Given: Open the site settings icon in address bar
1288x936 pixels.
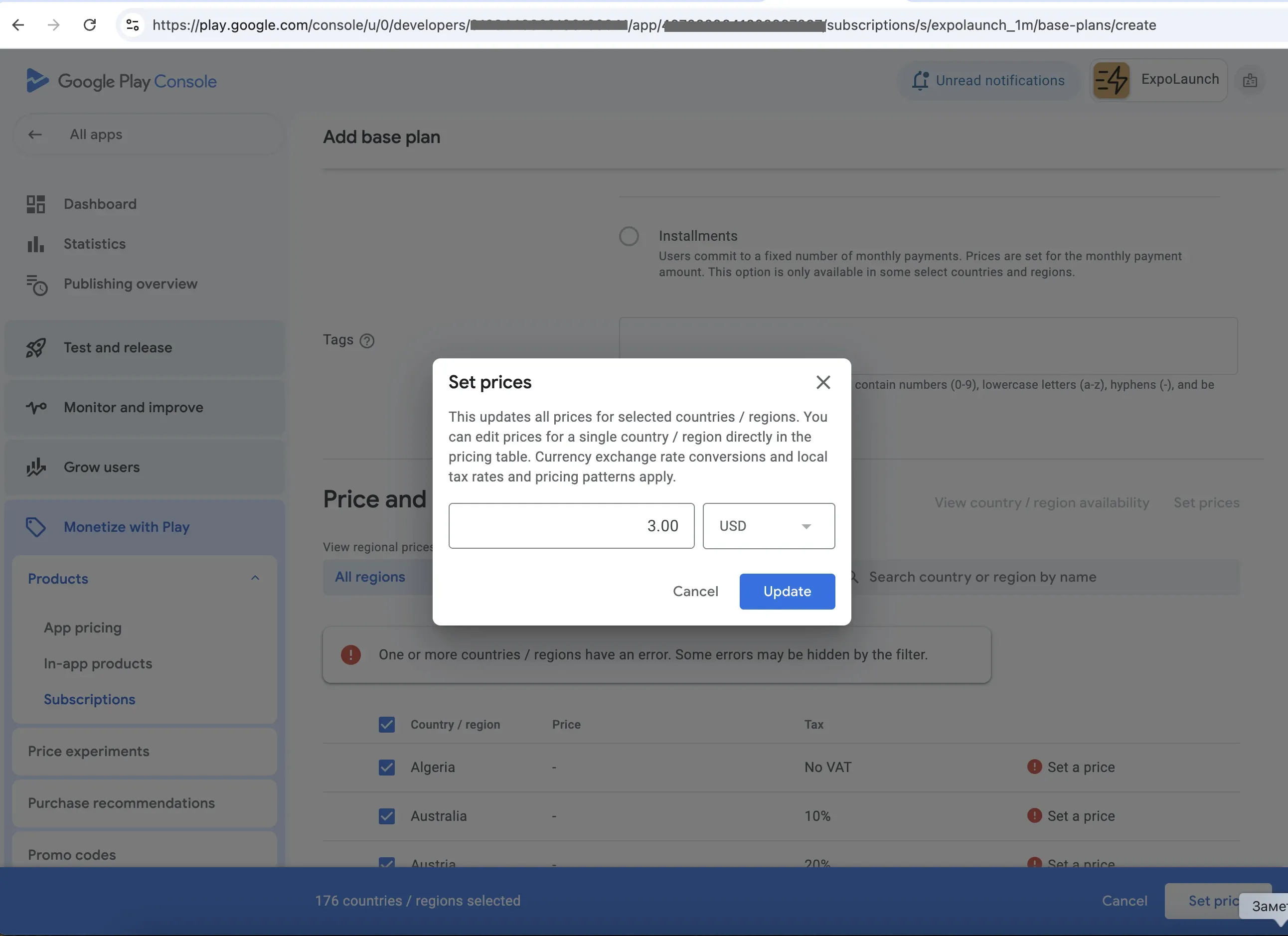Looking at the screenshot, I should coord(132,25).
